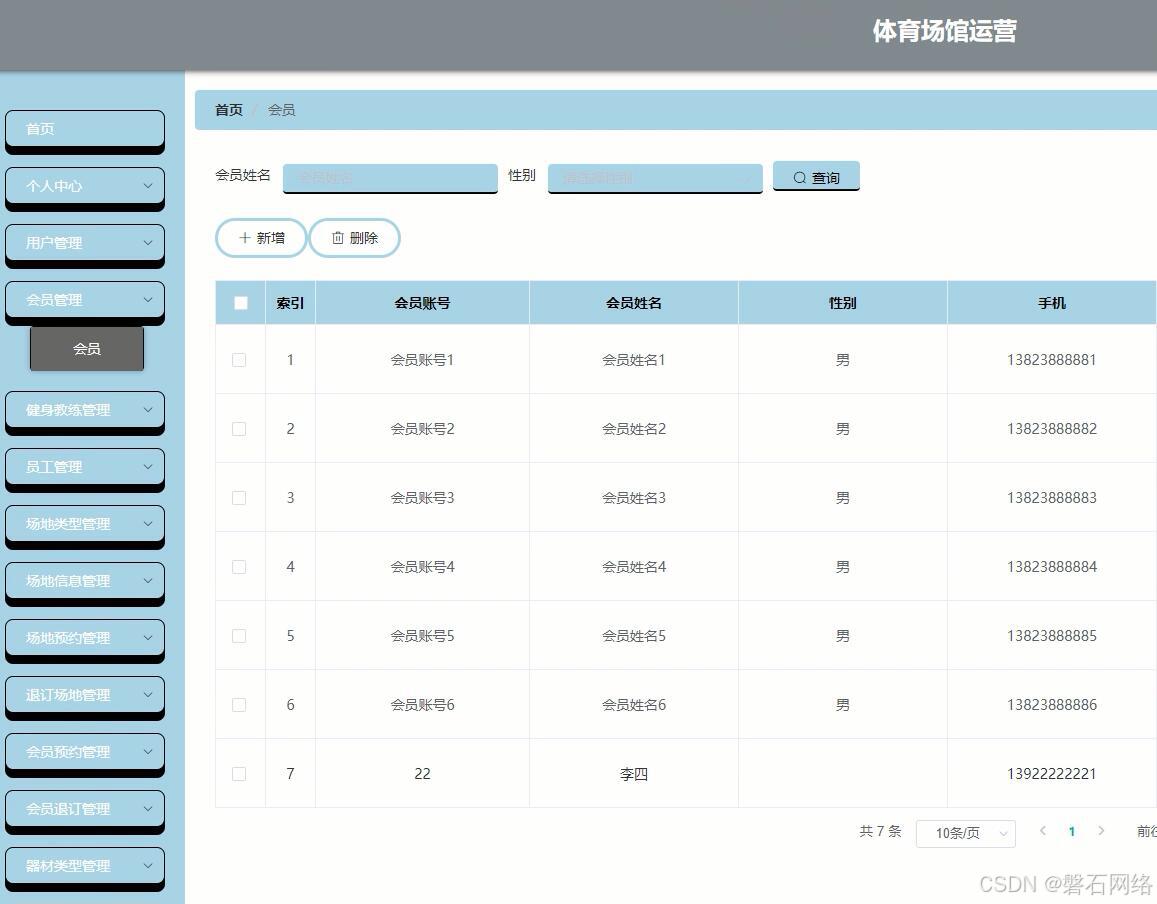Click the cell 会员姓名2
1157x904 pixels.
(x=634, y=429)
